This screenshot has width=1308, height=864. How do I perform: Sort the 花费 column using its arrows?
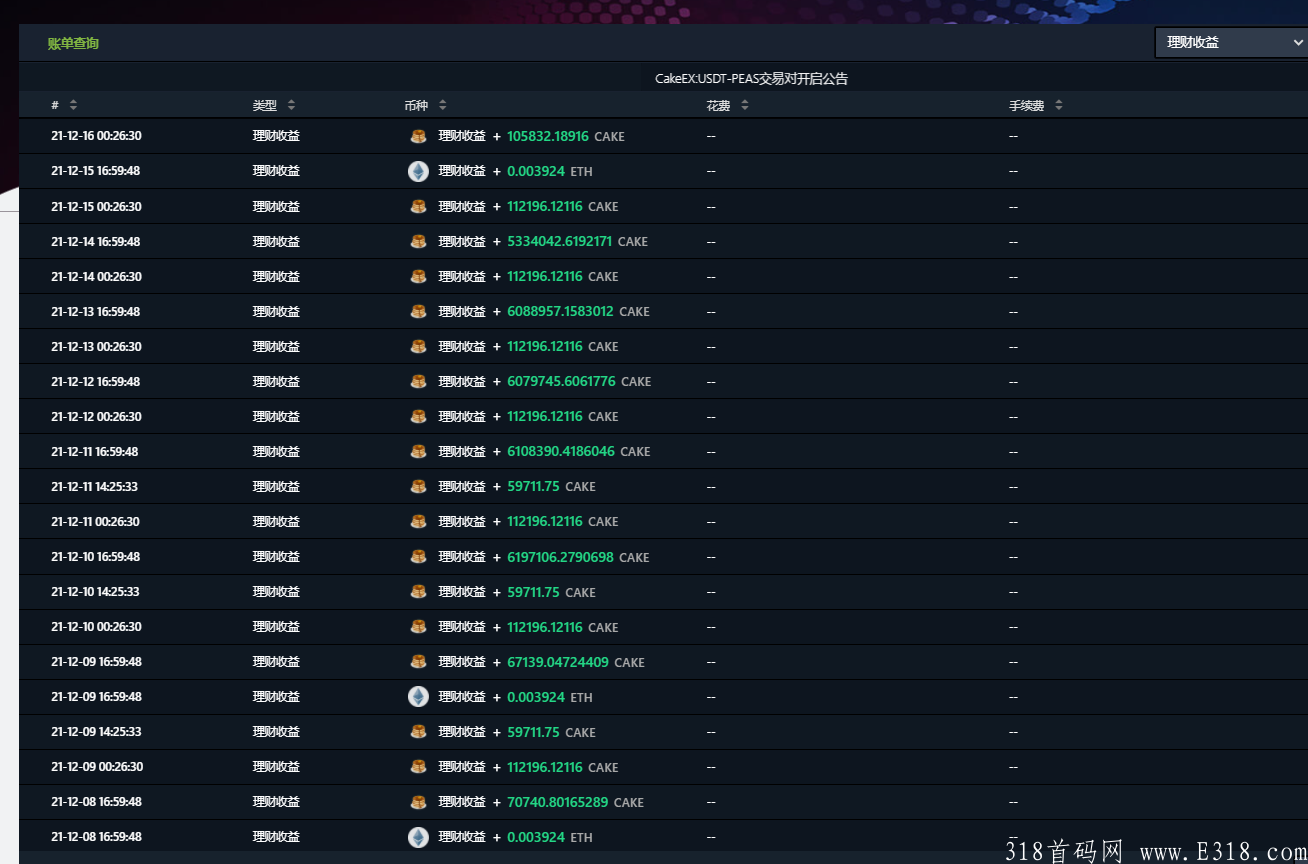coord(745,105)
